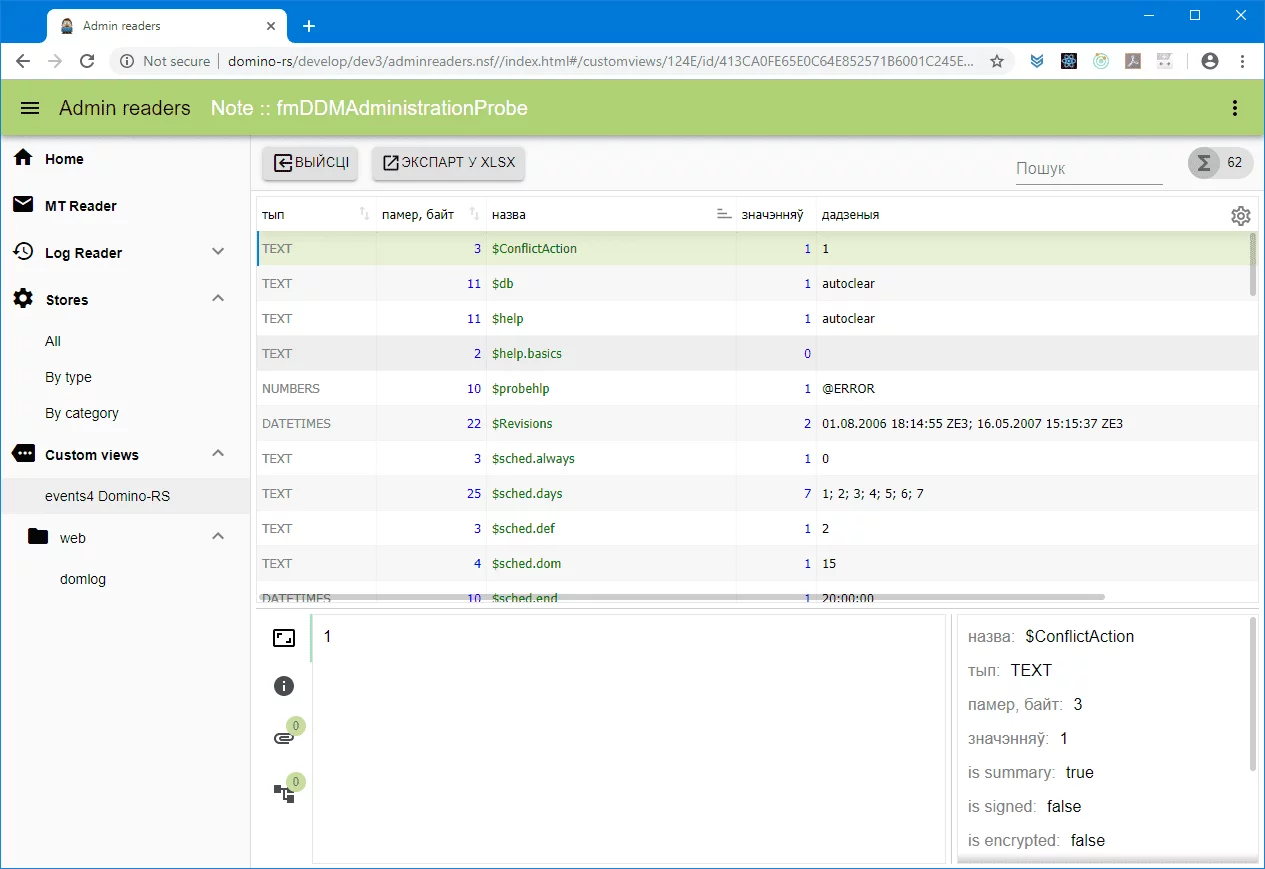Click the ВЫЙСЦІ exit button
The height and width of the screenshot is (869, 1265).
click(310, 163)
